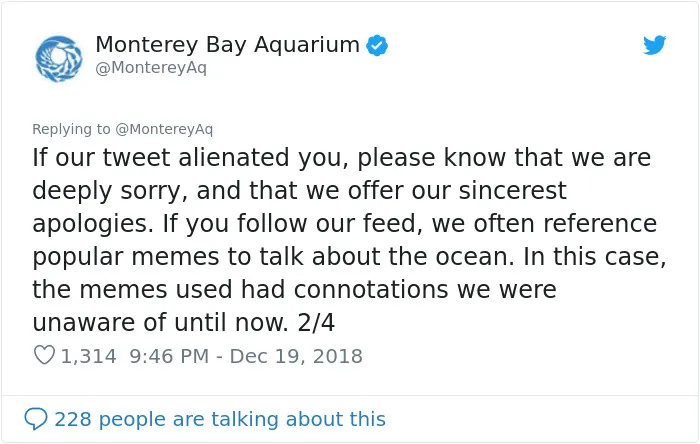Click the '2/4' thread marker in the tweet
This screenshot has height=444, width=700.
(x=316, y=322)
